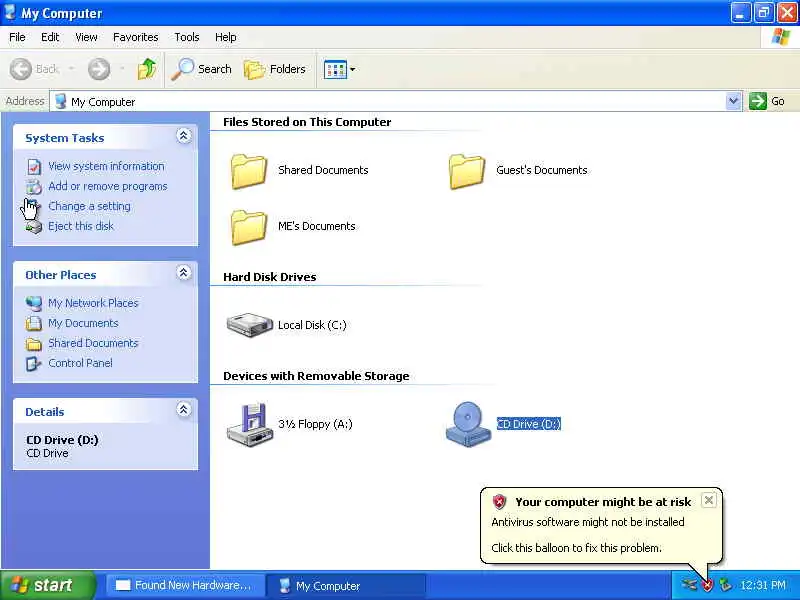Click the Guest's Documents label
Image resolution: width=800 pixels, height=600 pixels.
(x=542, y=170)
